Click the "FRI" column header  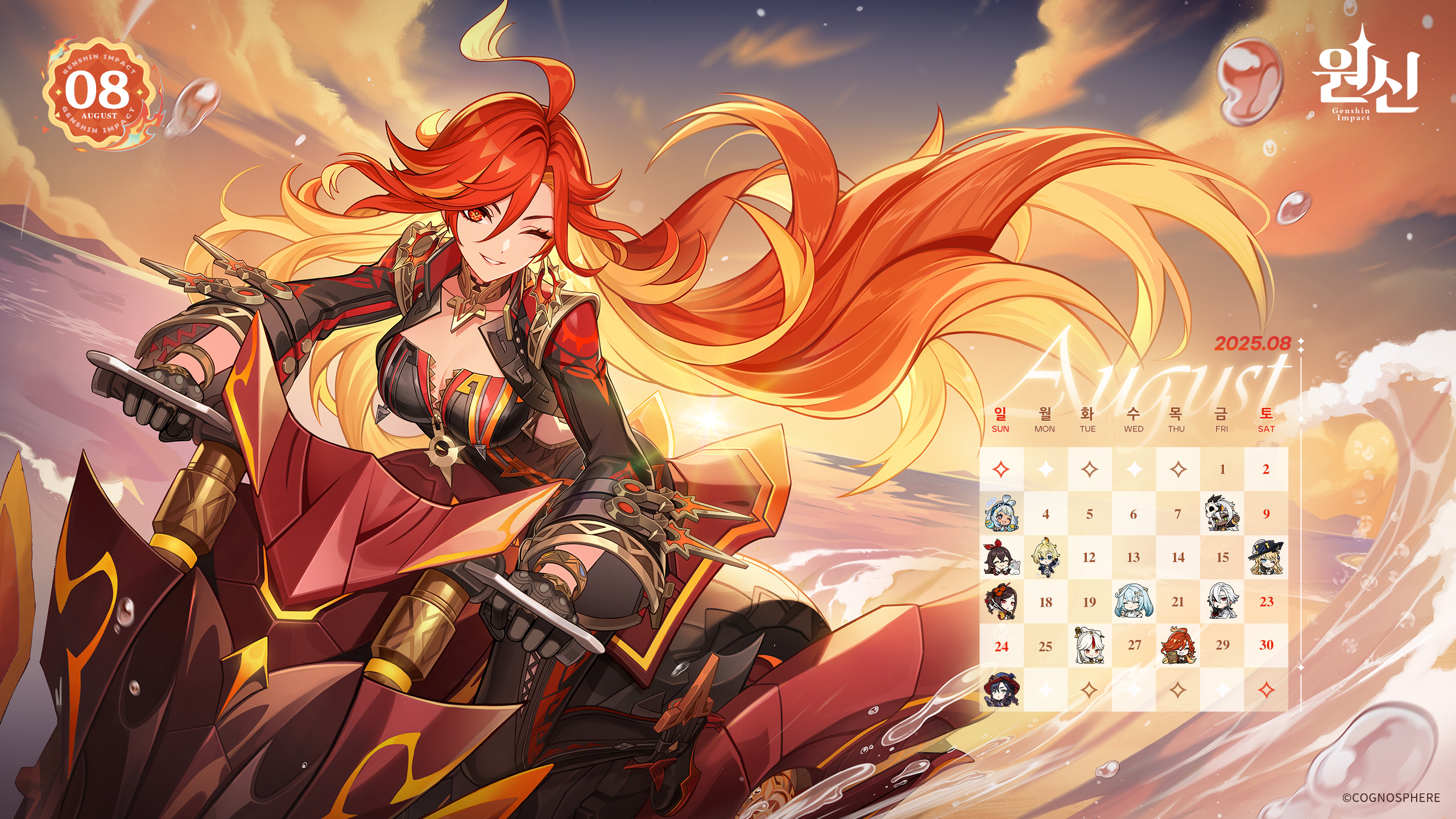1222,429
